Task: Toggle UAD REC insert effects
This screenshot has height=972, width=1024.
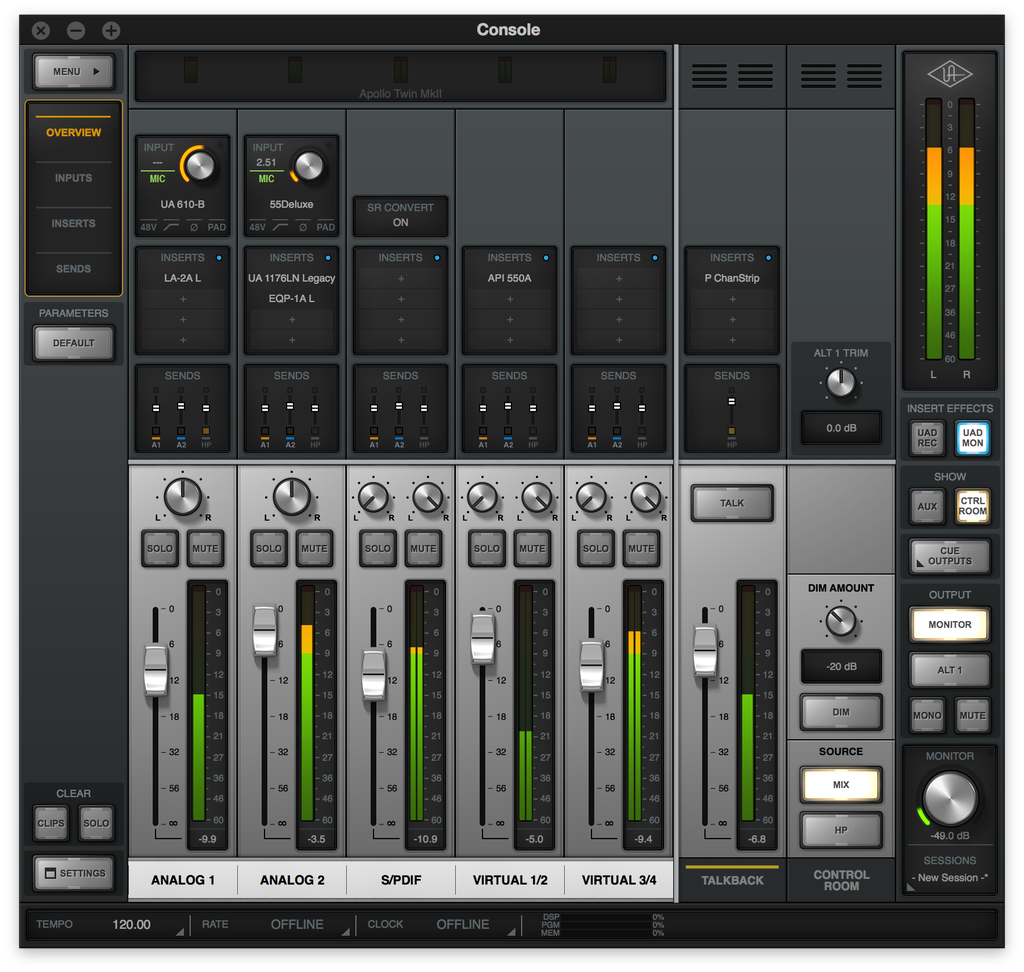Action: pos(927,438)
